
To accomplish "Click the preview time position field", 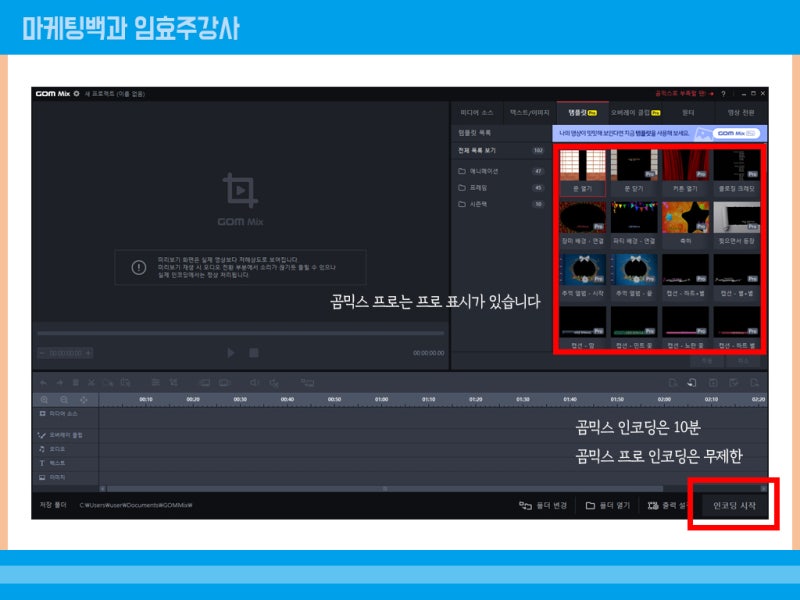I will 65,353.
